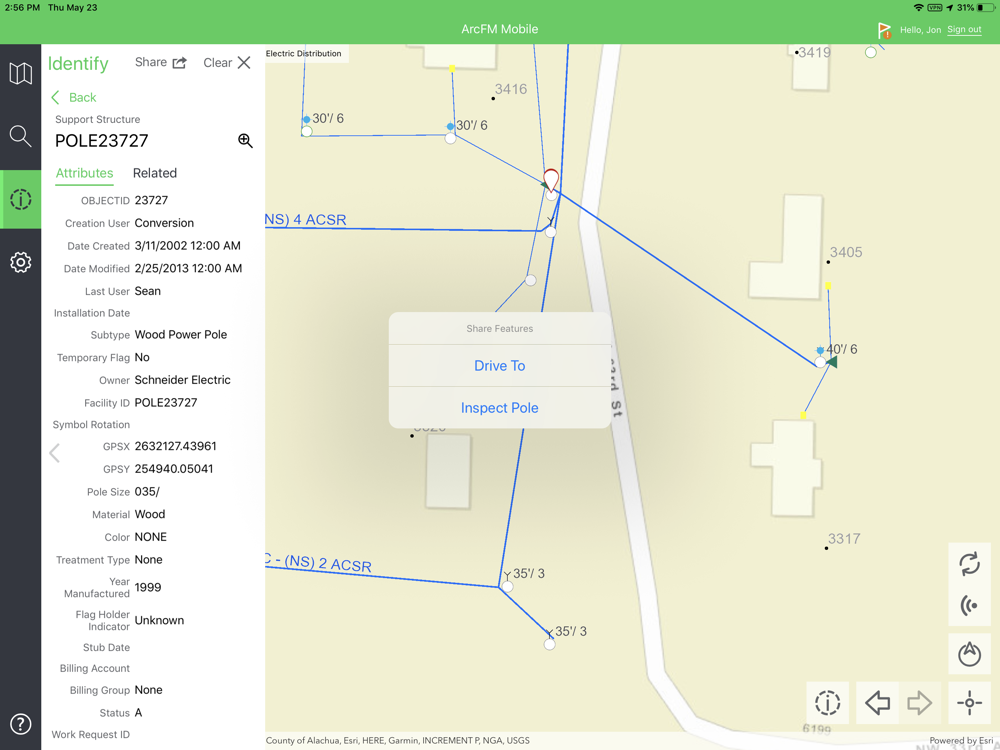
Task: Click the Electric Distribution map label
Action: point(304,54)
